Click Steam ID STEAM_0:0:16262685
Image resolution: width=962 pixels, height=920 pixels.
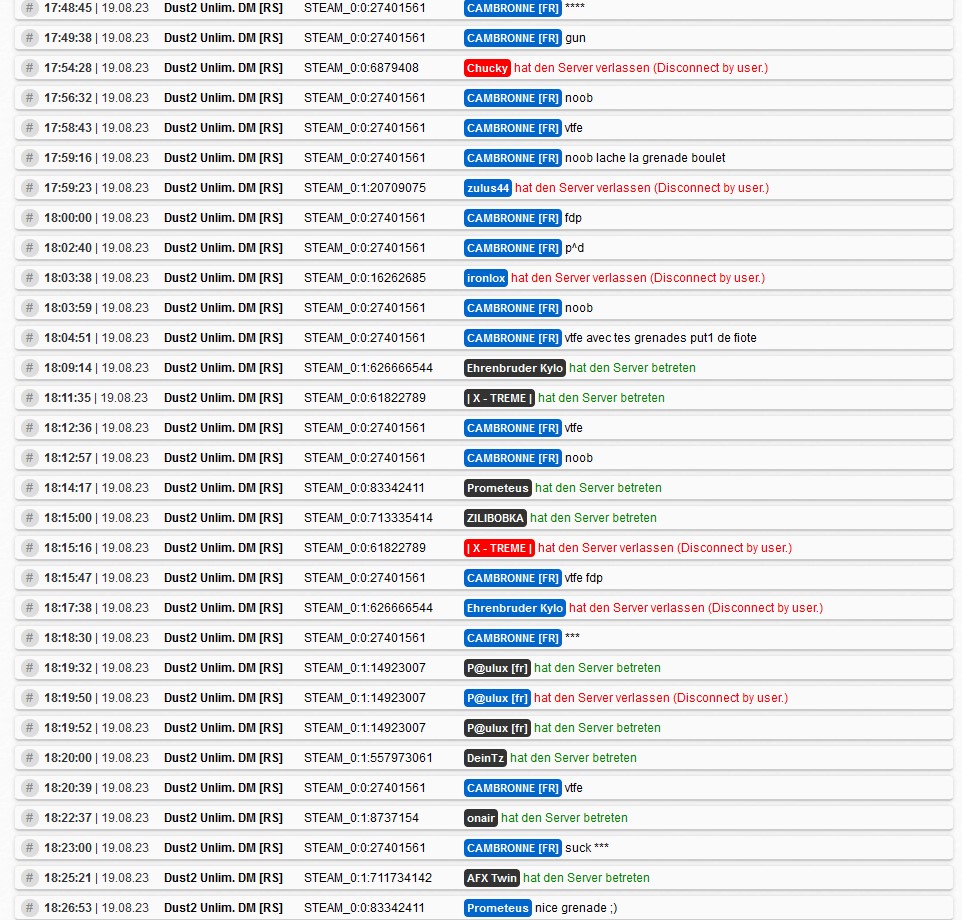click(364, 278)
